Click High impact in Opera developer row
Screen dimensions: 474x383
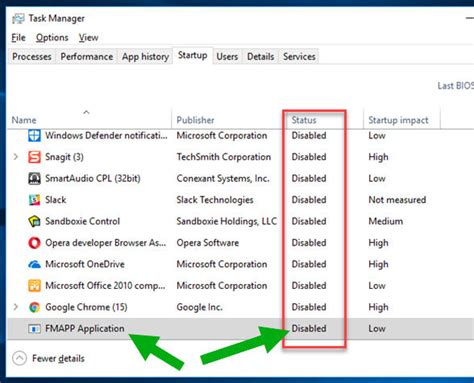click(378, 243)
